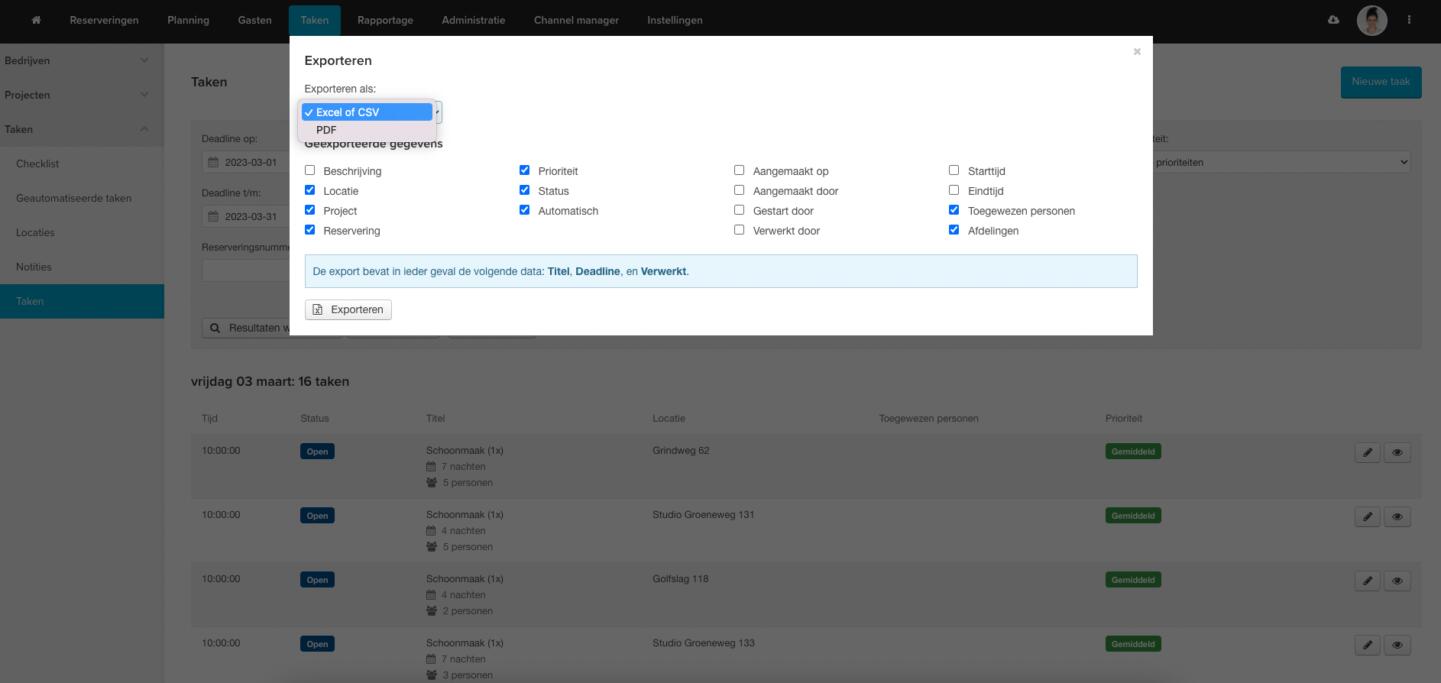1441x683 pixels.
Task: Click the cloud download icon
Action: pos(1332,20)
